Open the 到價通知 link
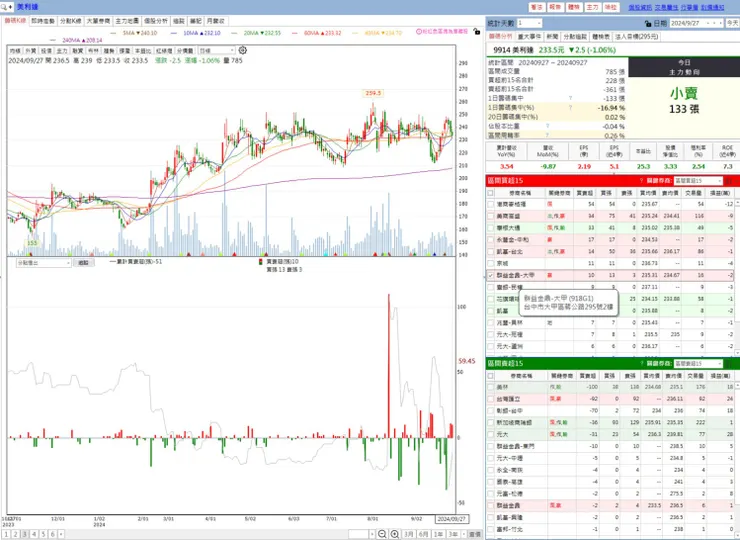Screen dimensions: 740x540 [x=713, y=8]
